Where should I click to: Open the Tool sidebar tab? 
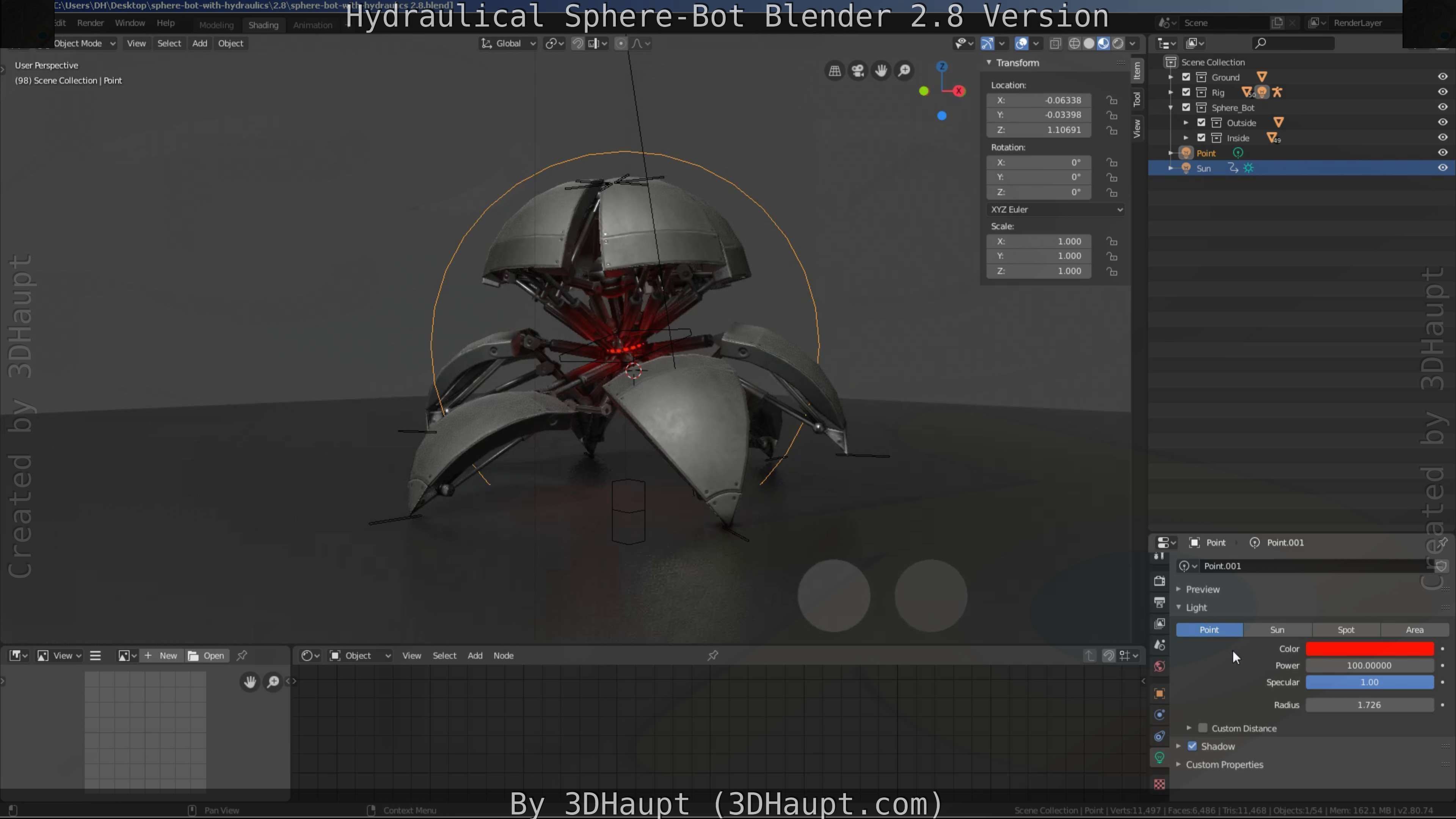(x=1137, y=99)
